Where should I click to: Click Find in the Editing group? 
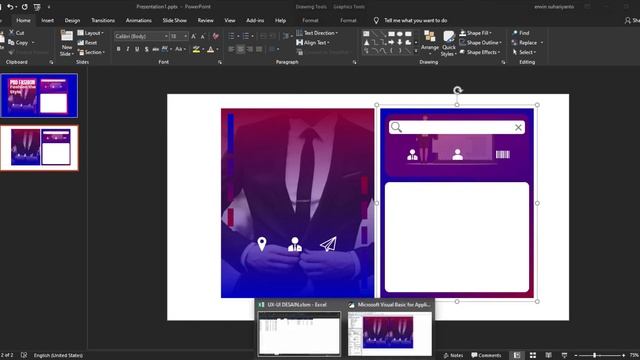521,33
